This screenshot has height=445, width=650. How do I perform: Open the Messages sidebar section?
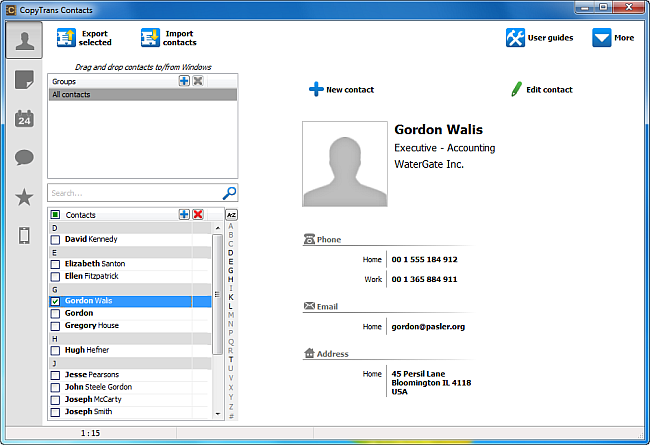(24, 158)
